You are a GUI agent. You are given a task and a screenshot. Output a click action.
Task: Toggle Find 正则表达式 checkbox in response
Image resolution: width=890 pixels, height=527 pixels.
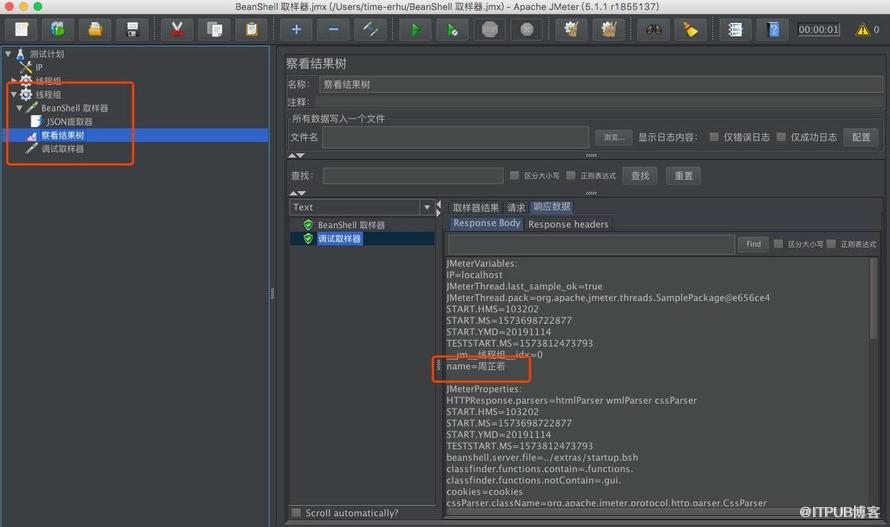pyautogui.click(x=831, y=244)
